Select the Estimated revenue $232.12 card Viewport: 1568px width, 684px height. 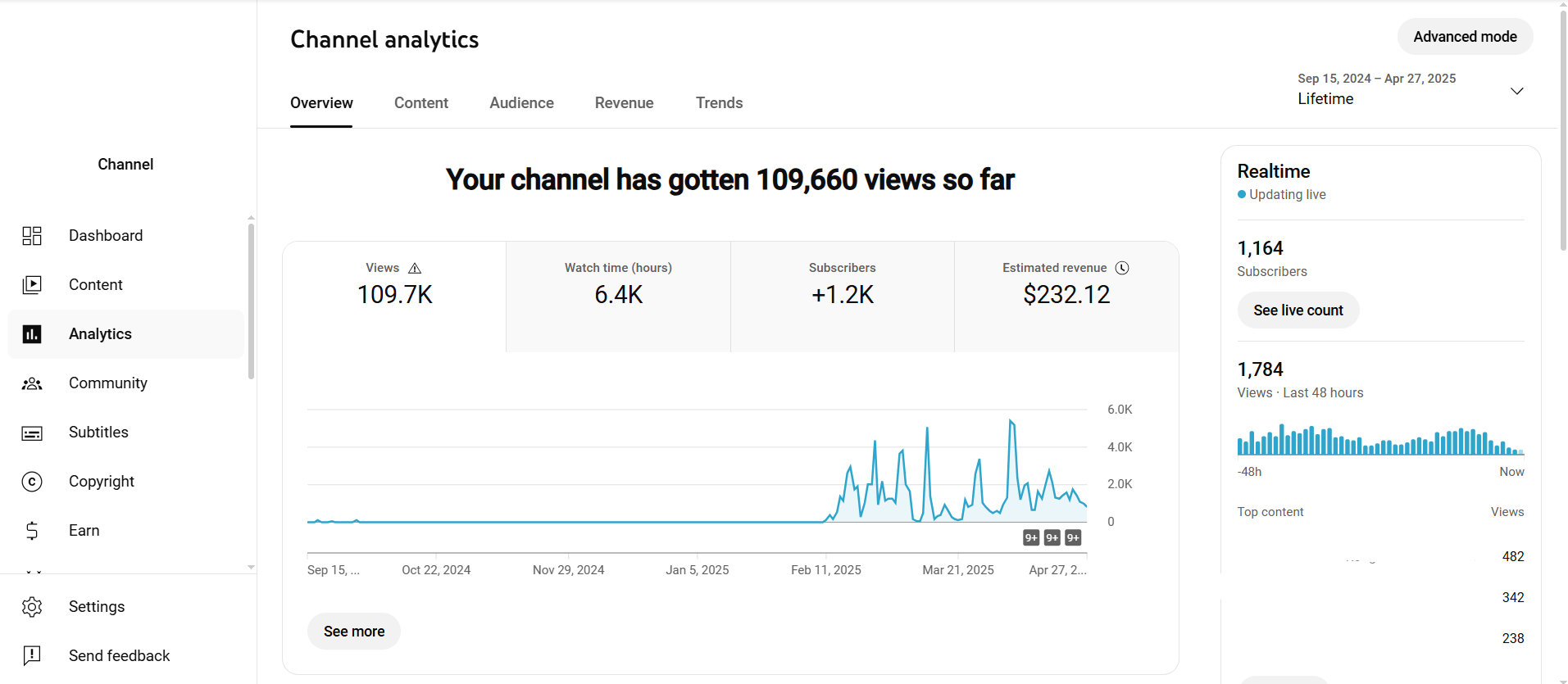point(1066,297)
